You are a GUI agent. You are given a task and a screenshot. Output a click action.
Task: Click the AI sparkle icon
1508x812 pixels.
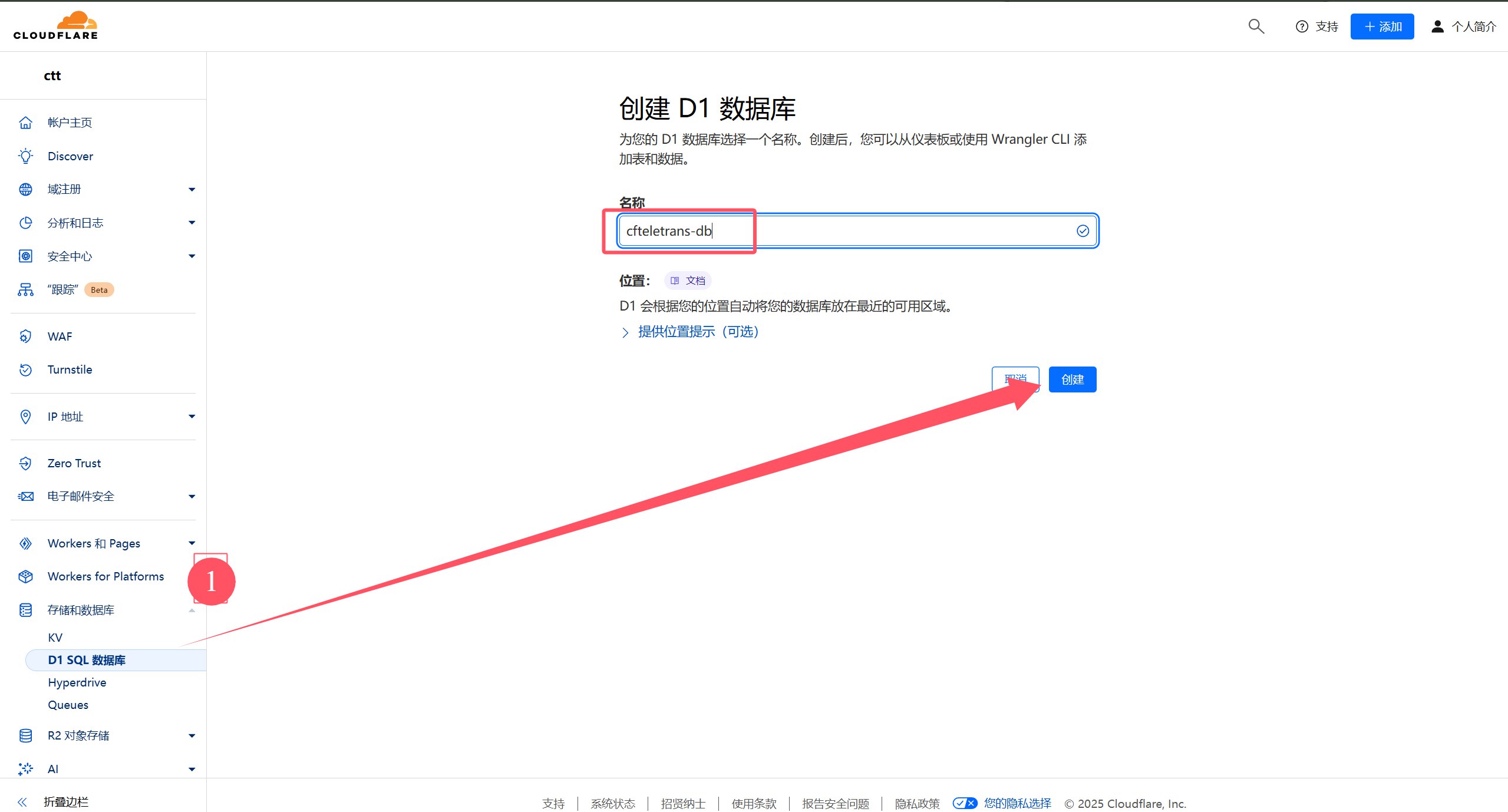(x=25, y=769)
